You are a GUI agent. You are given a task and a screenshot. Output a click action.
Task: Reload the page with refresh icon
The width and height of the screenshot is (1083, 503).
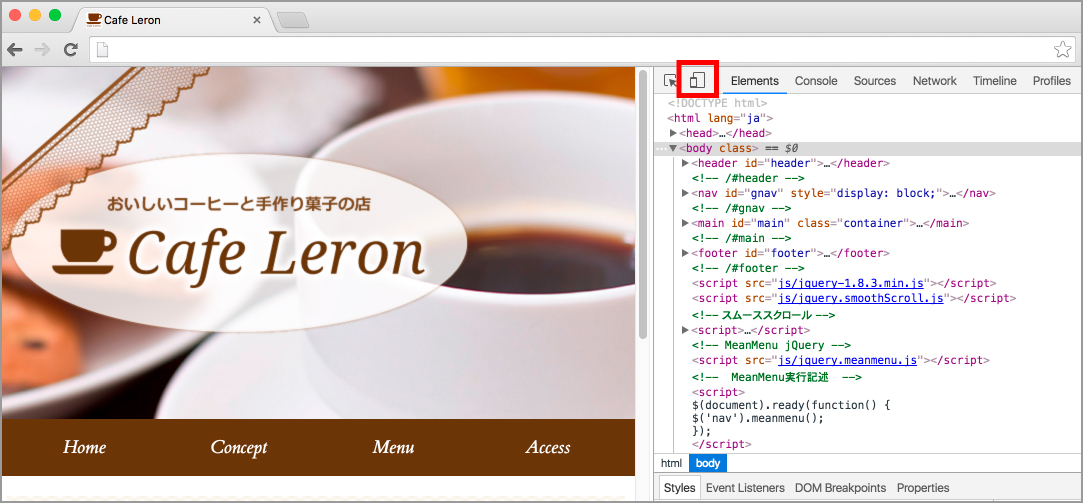click(70, 49)
